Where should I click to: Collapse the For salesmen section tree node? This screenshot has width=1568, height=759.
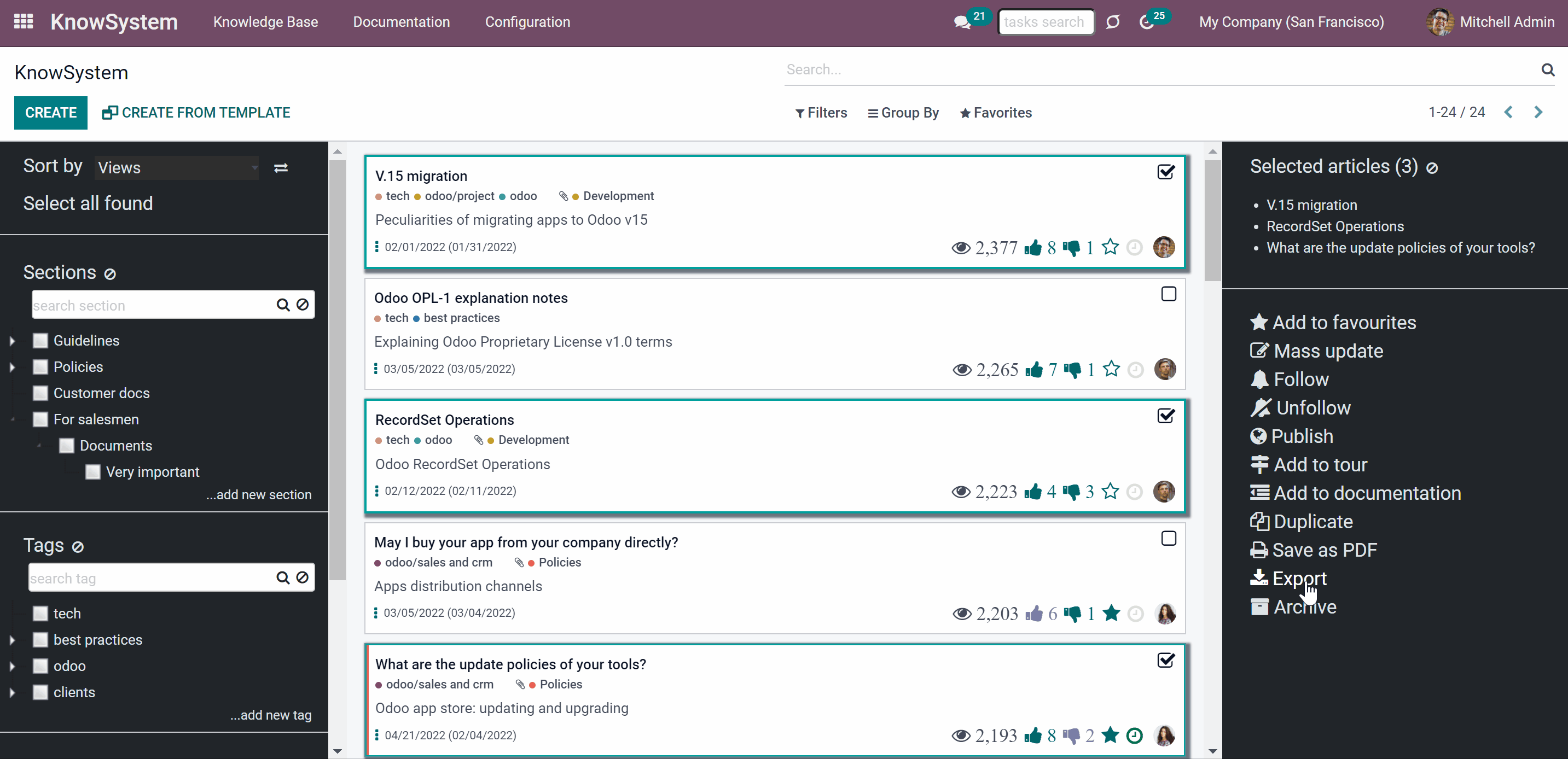pos(12,419)
